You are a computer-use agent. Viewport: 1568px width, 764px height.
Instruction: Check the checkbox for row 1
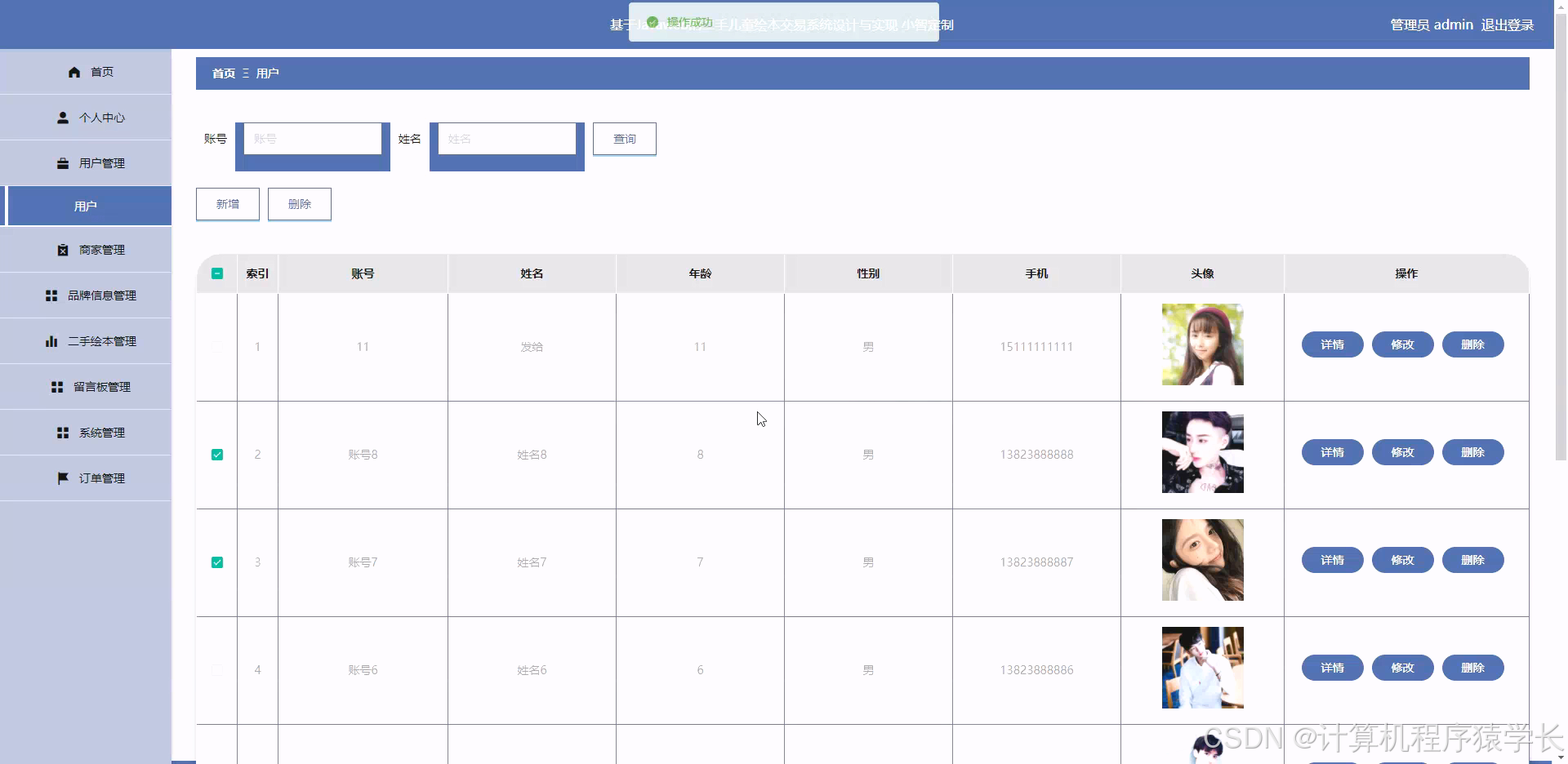tap(217, 347)
